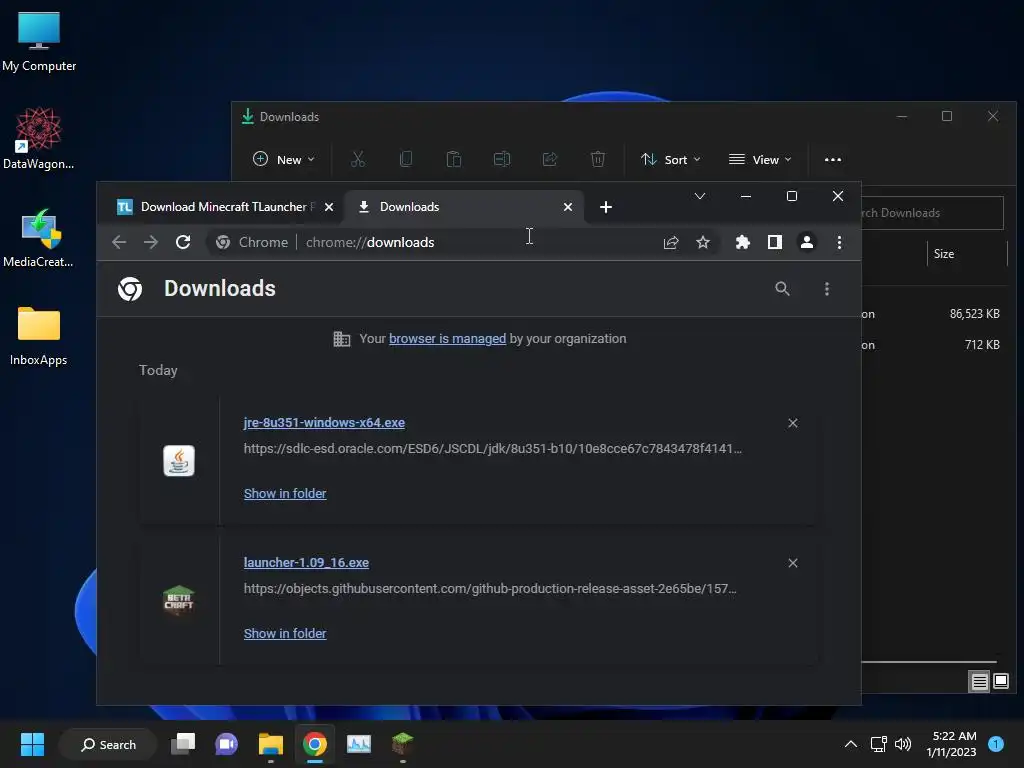
Task: Close the Chrome Downloads tab
Action: click(568, 207)
